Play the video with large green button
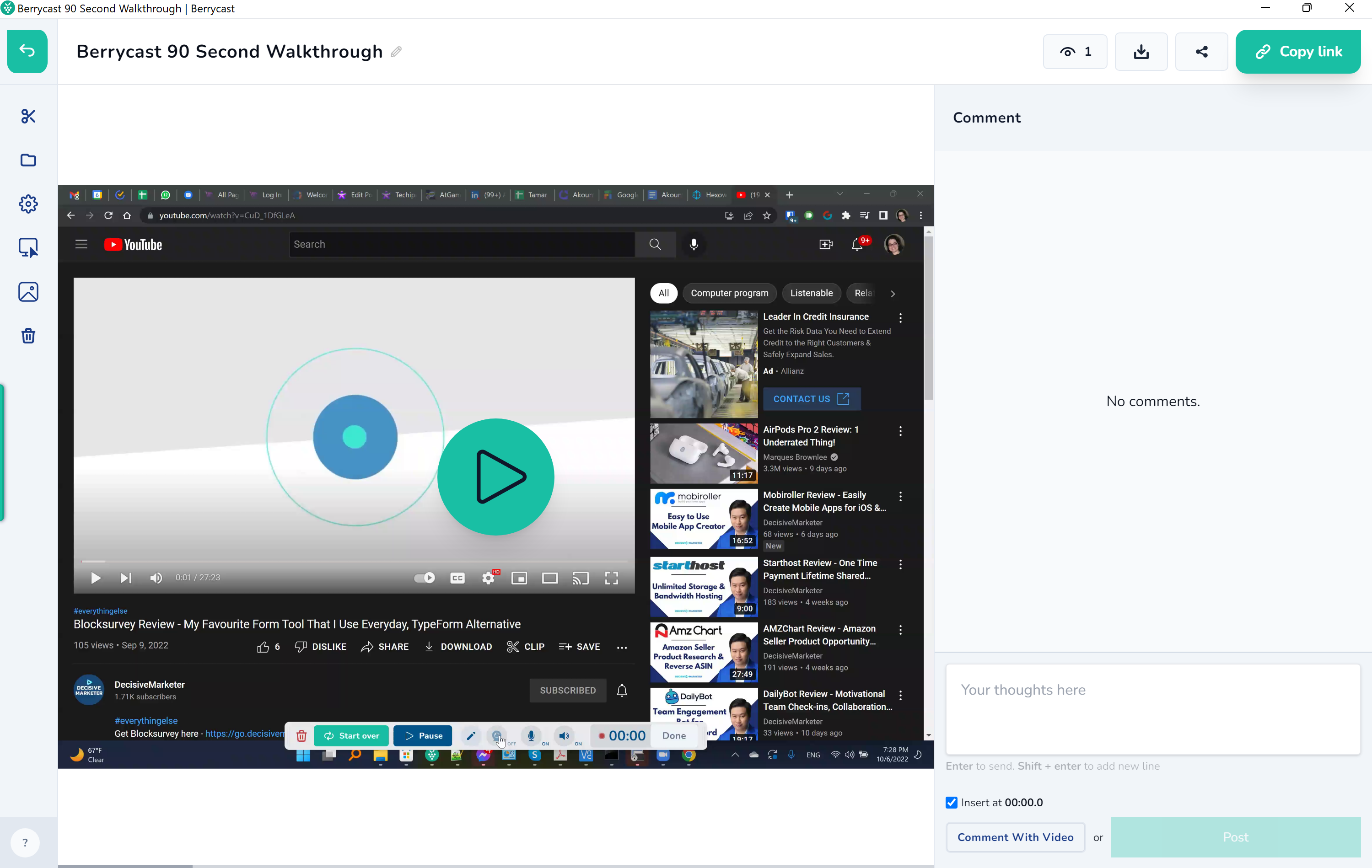The width and height of the screenshot is (1372, 868). 496,477
